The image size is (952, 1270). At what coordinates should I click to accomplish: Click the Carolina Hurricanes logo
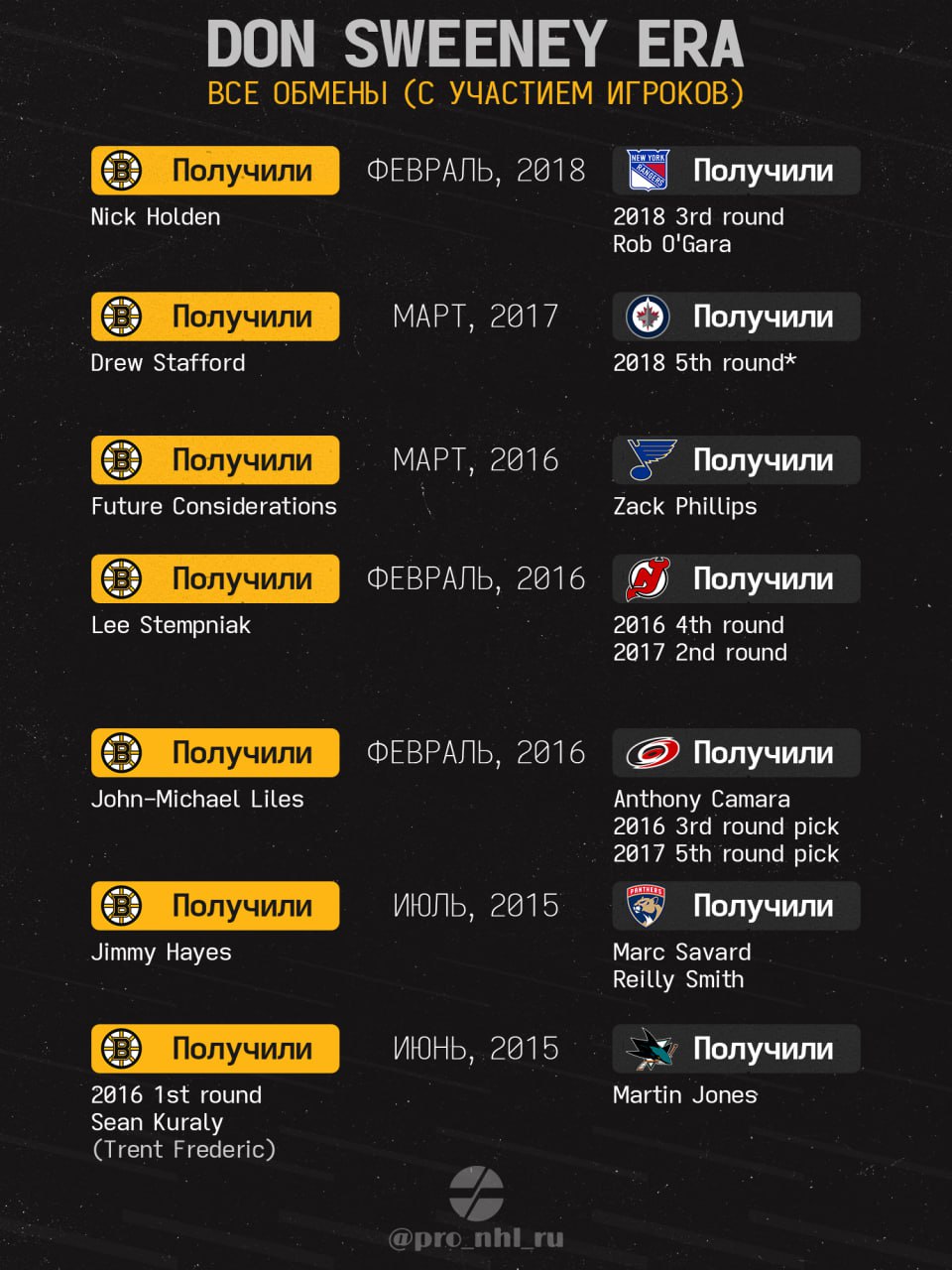(x=653, y=753)
